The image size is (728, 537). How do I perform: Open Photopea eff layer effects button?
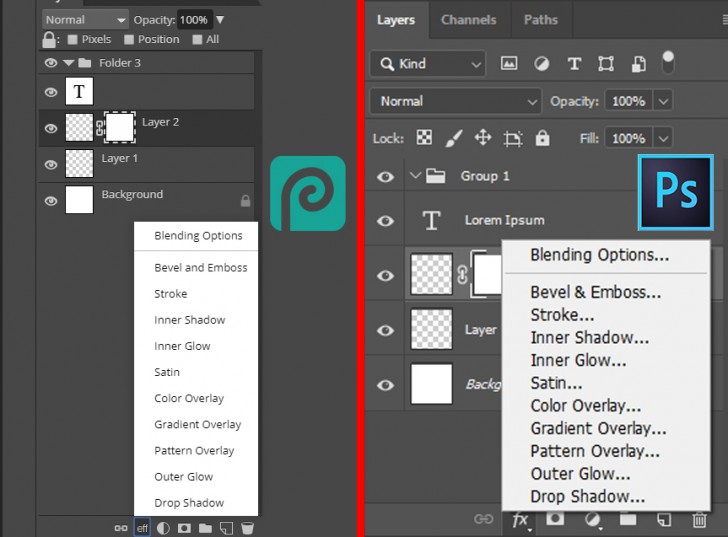click(x=142, y=528)
